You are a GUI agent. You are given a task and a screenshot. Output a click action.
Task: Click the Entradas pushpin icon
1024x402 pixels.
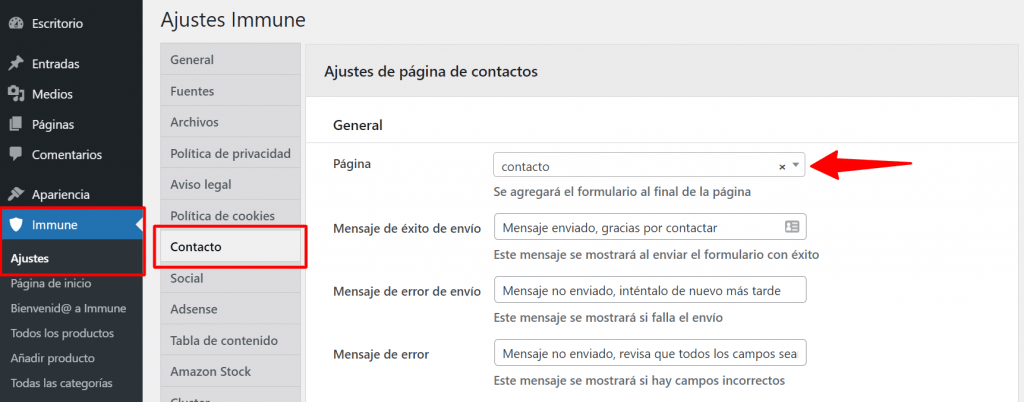[x=16, y=64]
